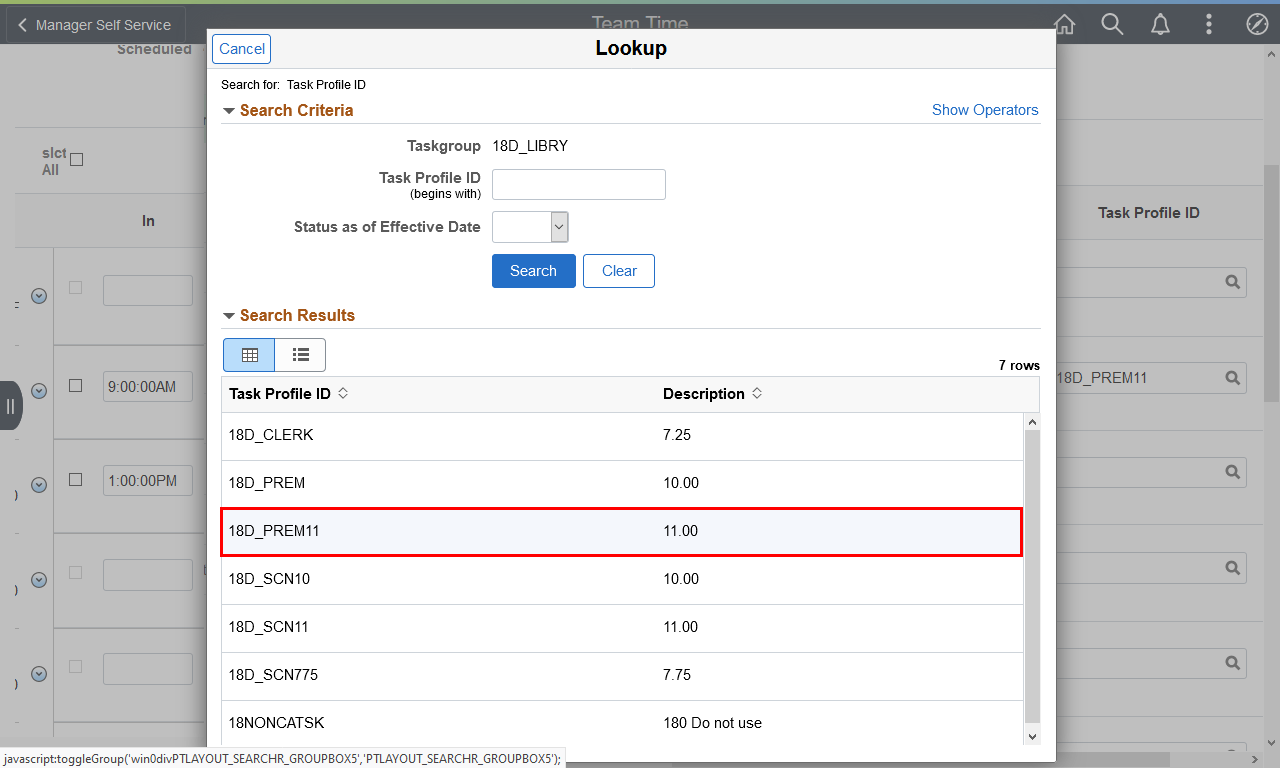Go back to Manager Self Service
Viewport: 1280px width, 768px height.
95,25
